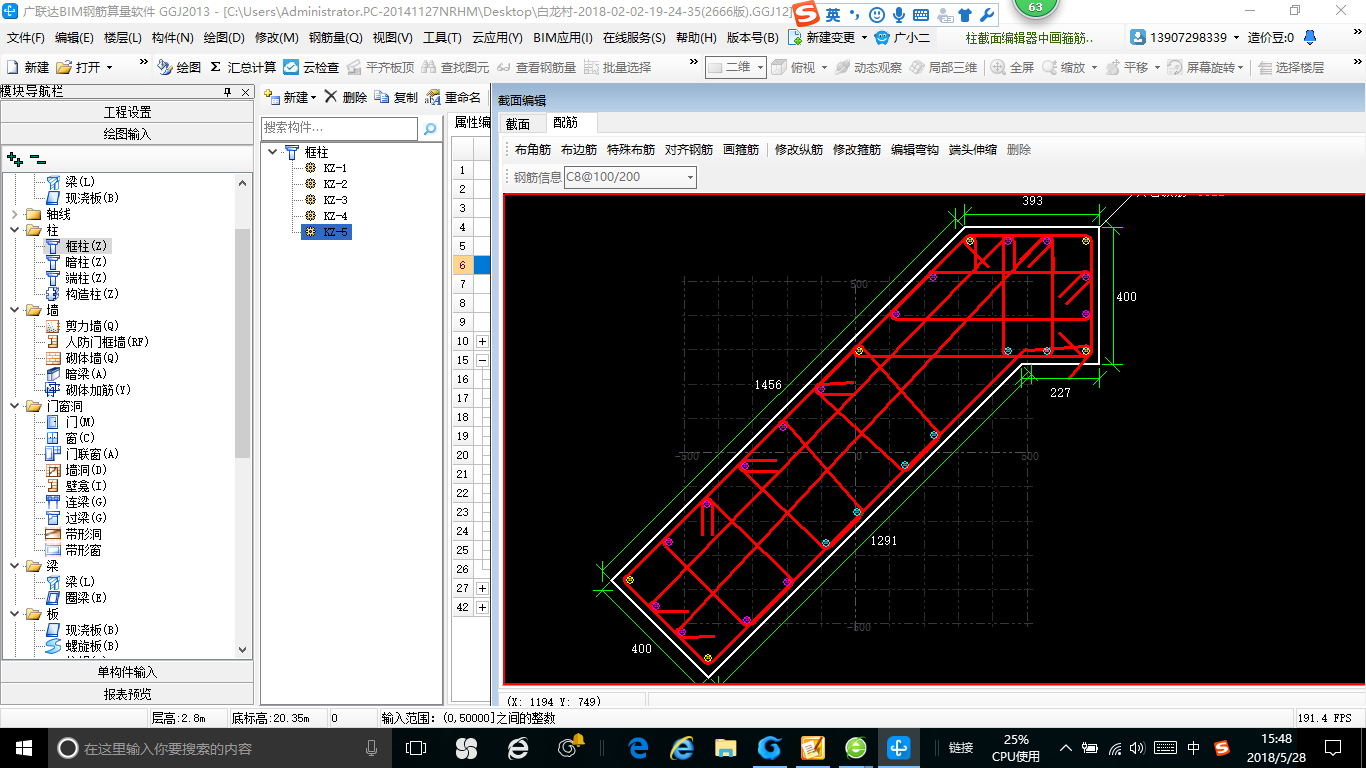Image resolution: width=1366 pixels, height=768 pixels.
Task: Collapse all nodes with the minus icon
Action: coord(37,159)
